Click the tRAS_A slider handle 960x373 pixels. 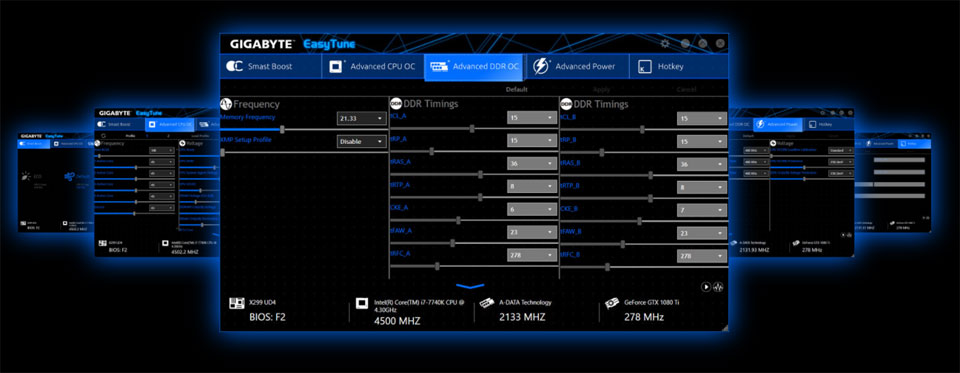click(480, 175)
